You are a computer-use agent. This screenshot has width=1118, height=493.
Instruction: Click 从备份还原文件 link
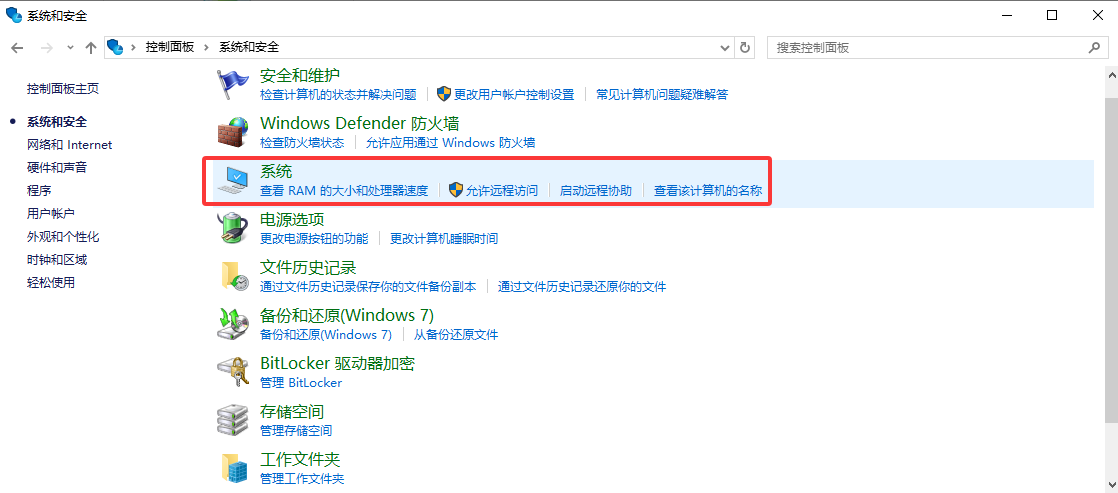[456, 335]
